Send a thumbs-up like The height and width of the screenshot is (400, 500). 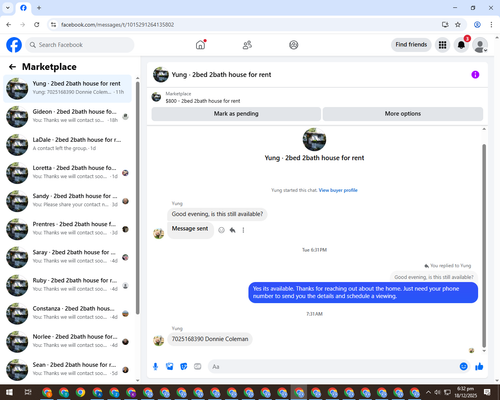pos(479,367)
